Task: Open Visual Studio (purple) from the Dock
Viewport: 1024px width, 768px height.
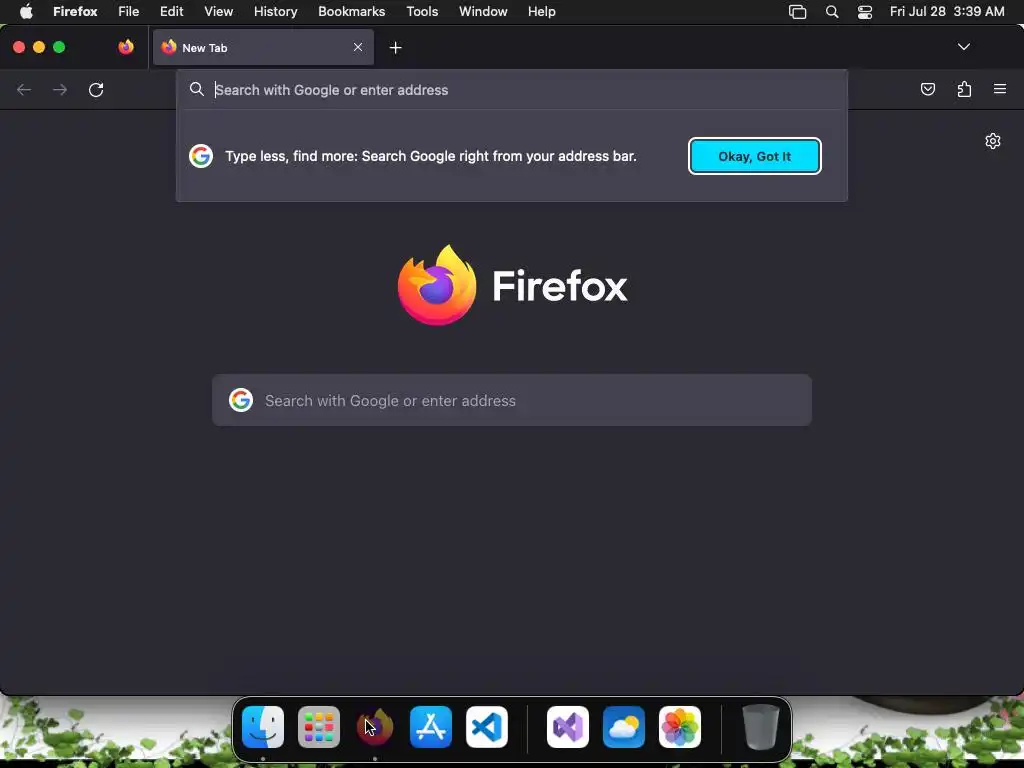Action: click(568, 726)
